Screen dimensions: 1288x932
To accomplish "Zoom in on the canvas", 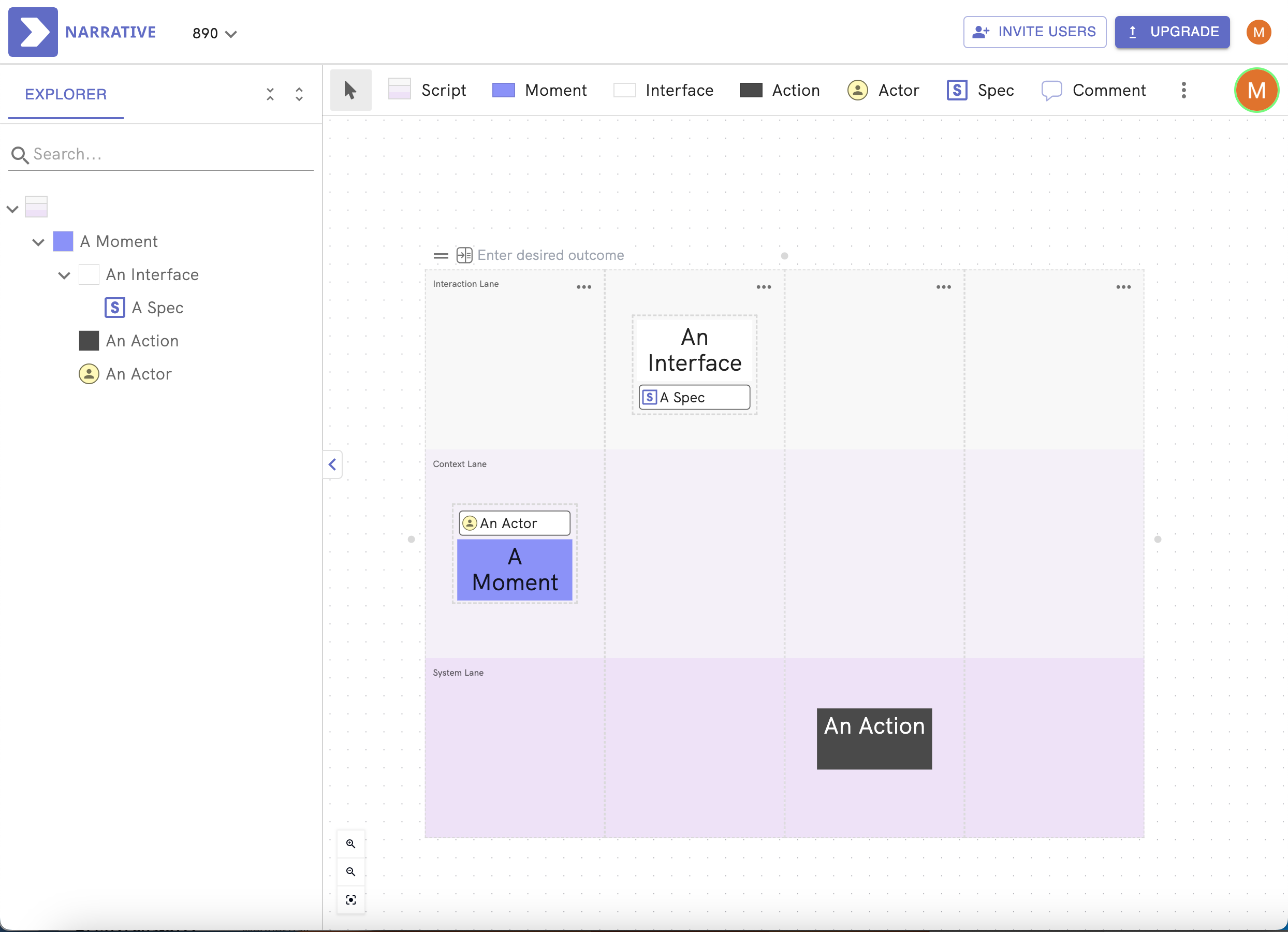I will pyautogui.click(x=351, y=844).
